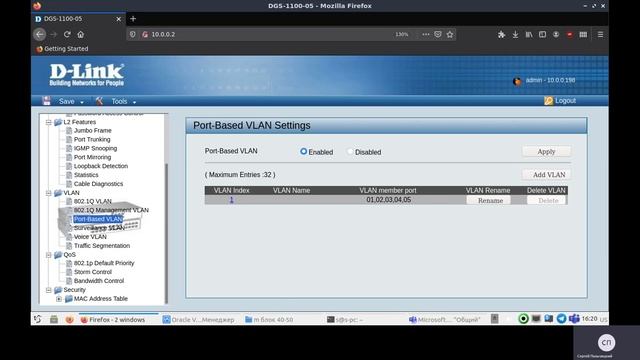This screenshot has width=640, height=360.
Task: Close the DGS-1100-05 tab
Action: click(x=119, y=19)
